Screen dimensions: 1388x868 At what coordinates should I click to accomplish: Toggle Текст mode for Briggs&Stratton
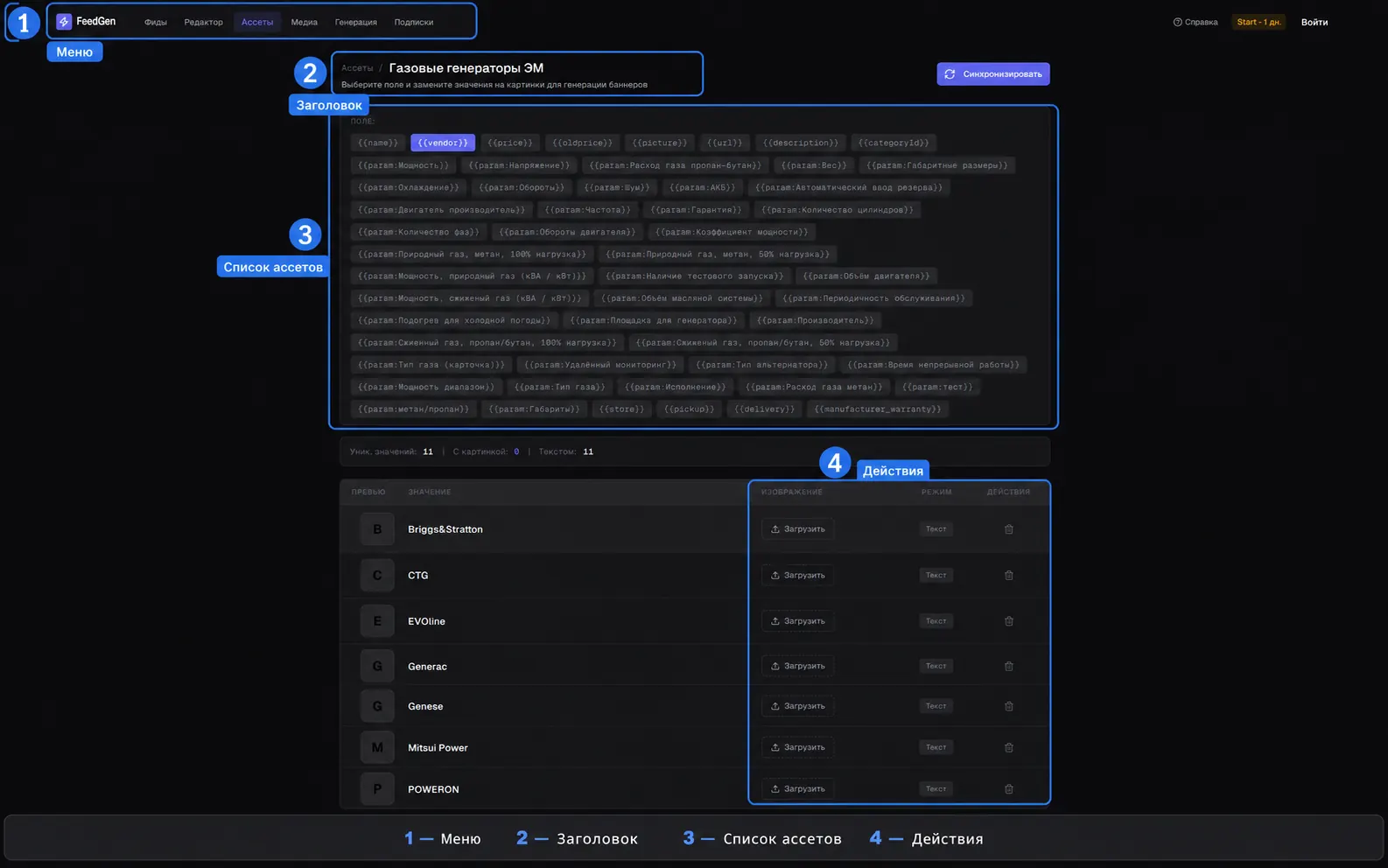tap(936, 529)
